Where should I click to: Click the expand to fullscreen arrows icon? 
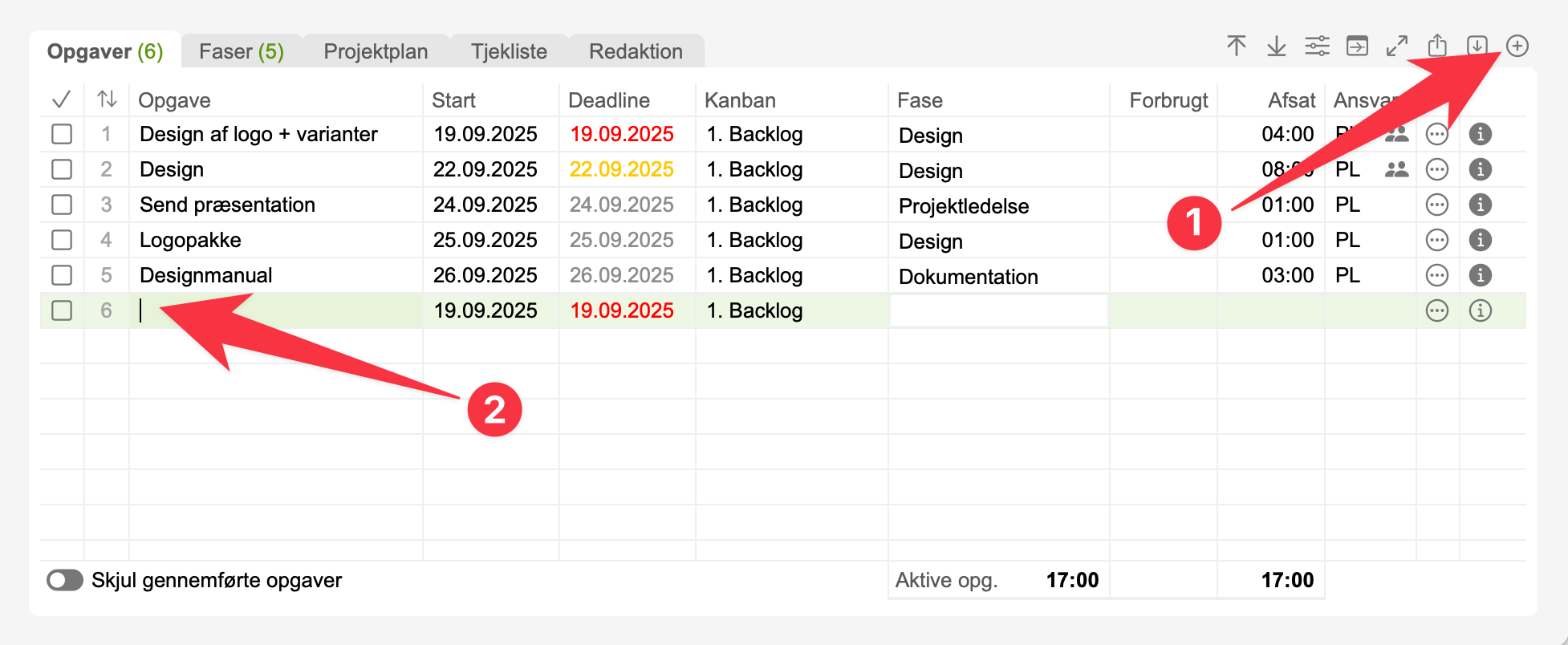point(1397,47)
